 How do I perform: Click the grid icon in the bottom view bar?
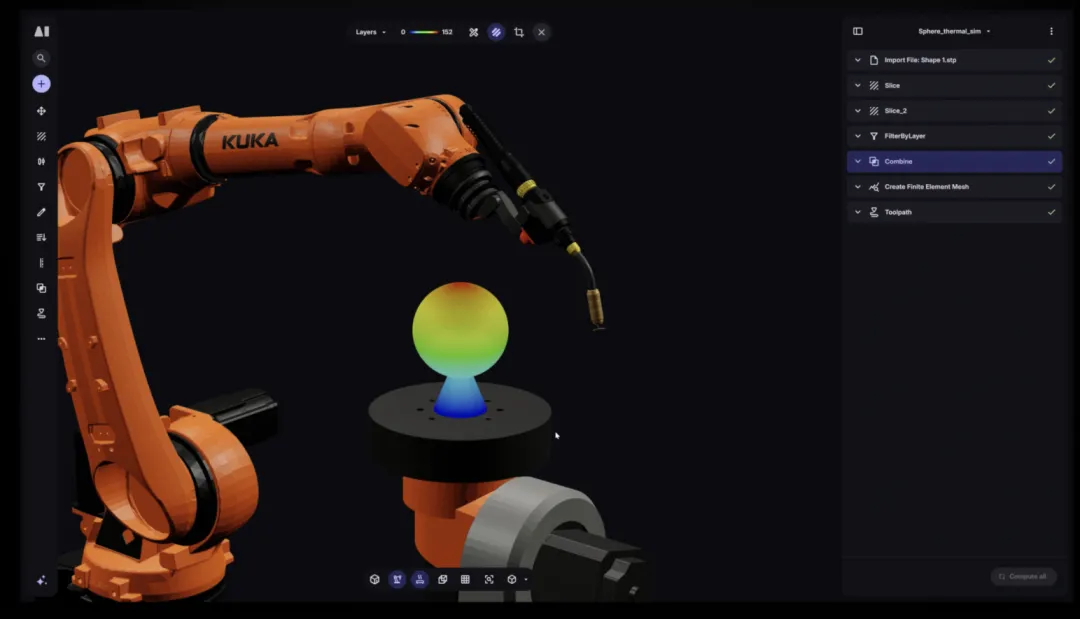pyautogui.click(x=466, y=580)
